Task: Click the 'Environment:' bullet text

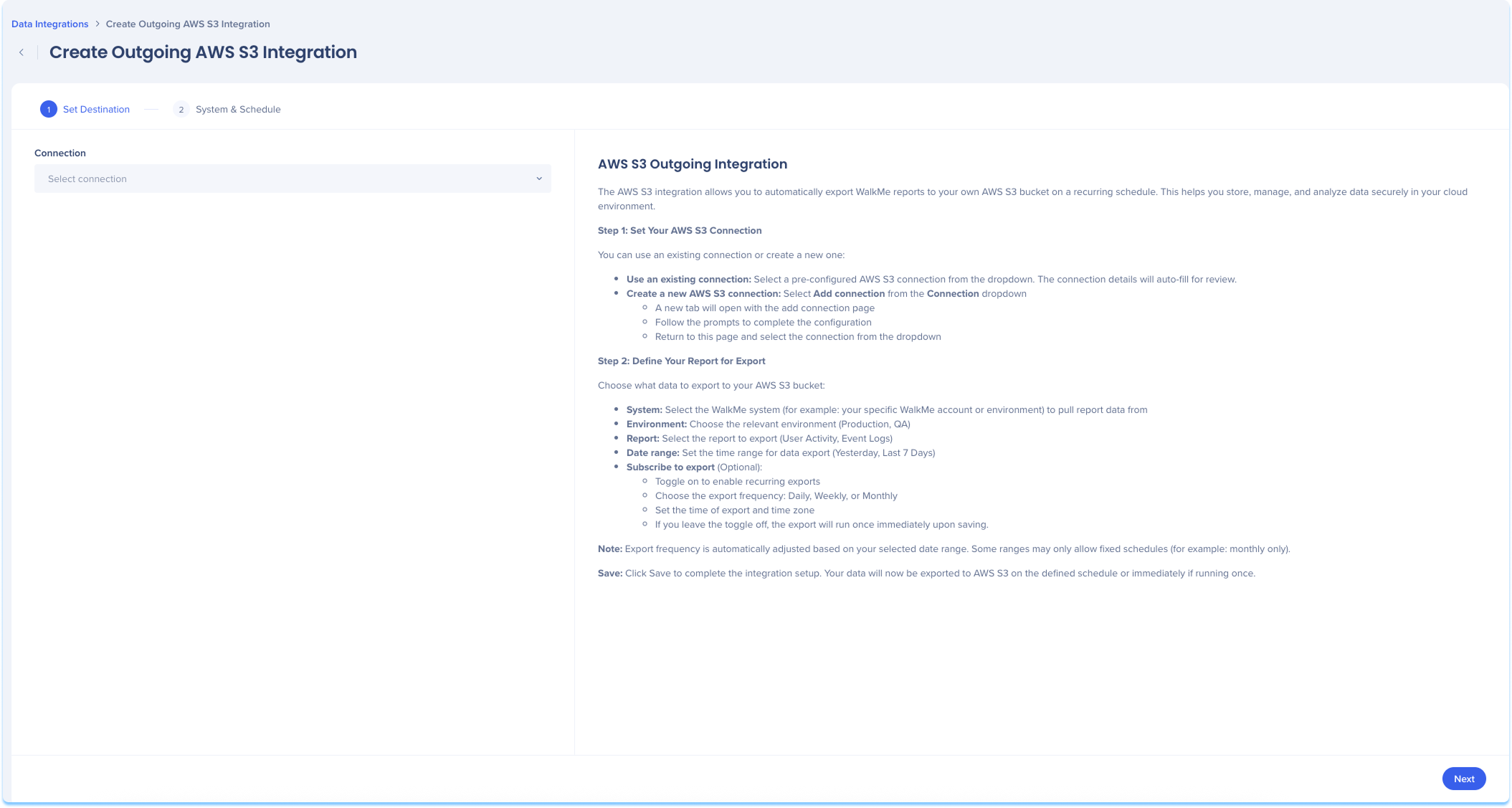Action: pos(769,424)
